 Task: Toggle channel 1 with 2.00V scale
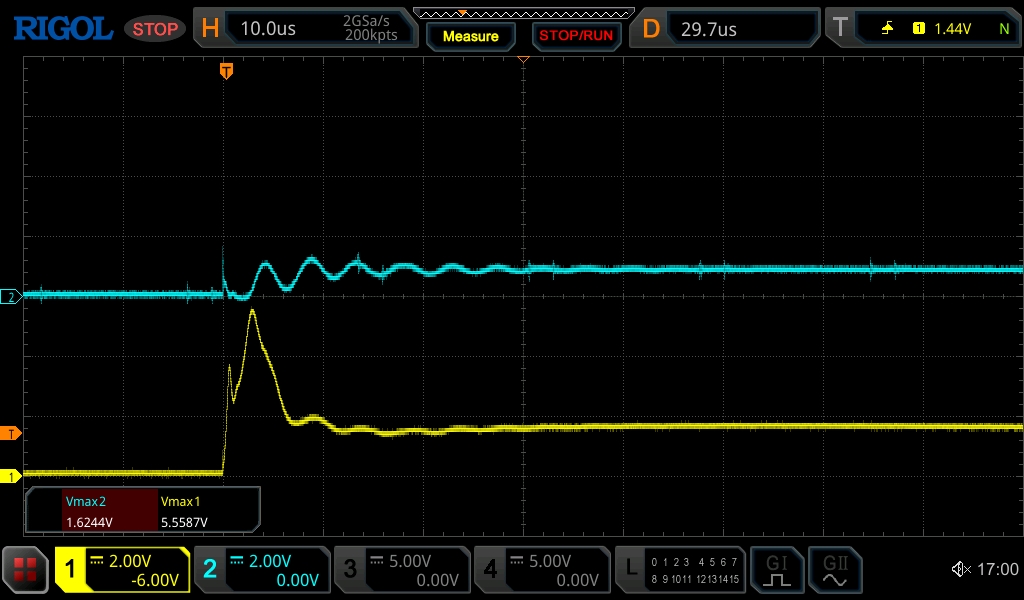[122, 570]
